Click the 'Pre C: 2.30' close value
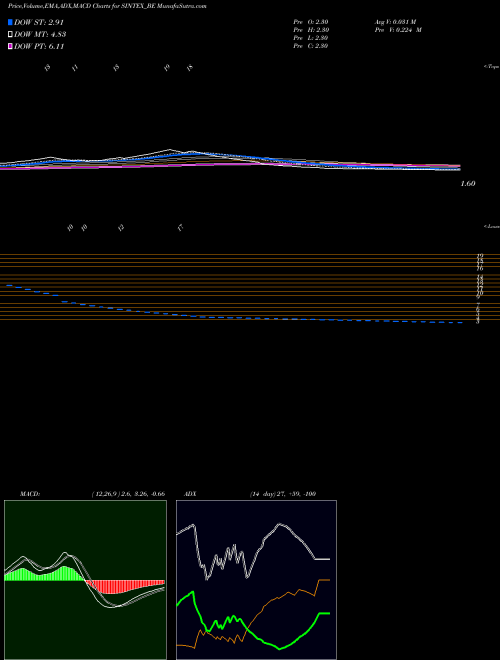 (311, 46)
